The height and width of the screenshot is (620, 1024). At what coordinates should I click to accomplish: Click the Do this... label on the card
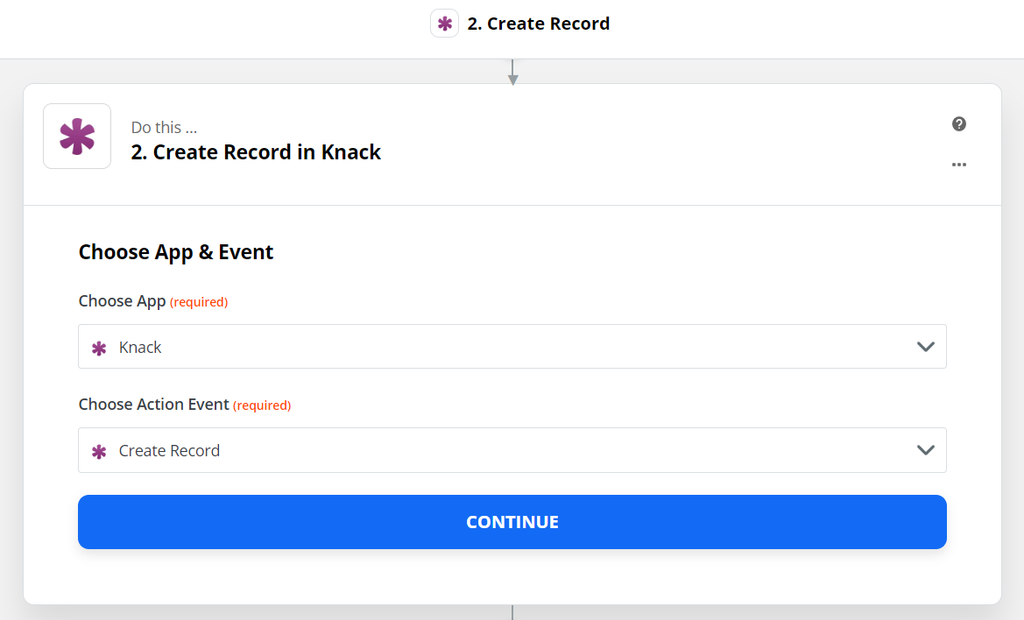[x=163, y=127]
